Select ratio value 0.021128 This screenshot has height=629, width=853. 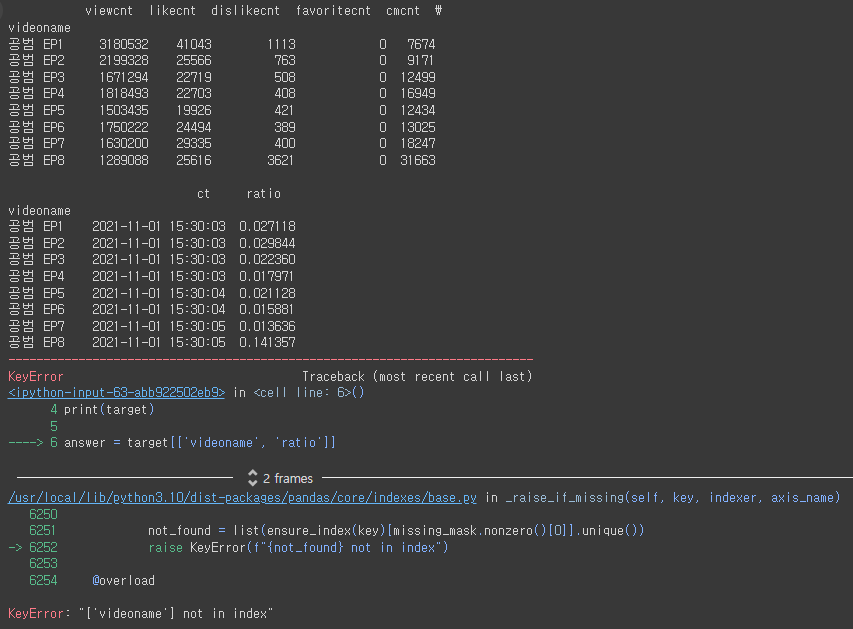pyautogui.click(x=267, y=293)
